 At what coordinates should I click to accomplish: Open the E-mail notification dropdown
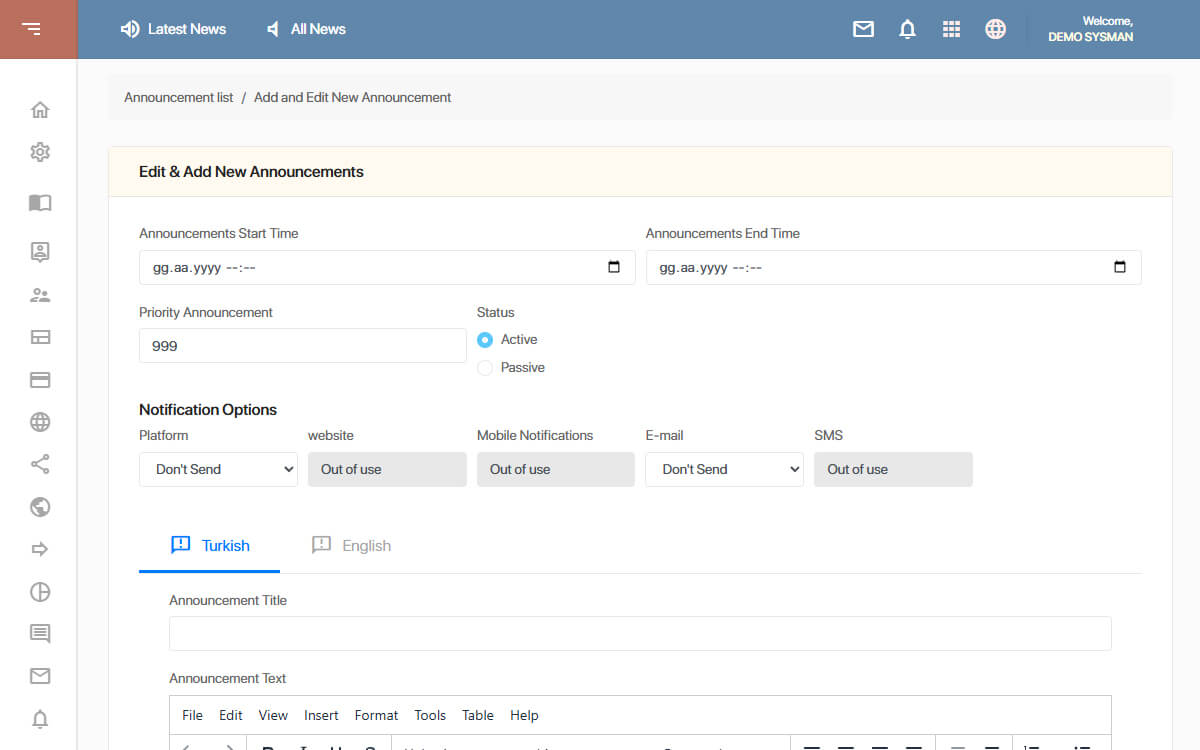click(724, 469)
